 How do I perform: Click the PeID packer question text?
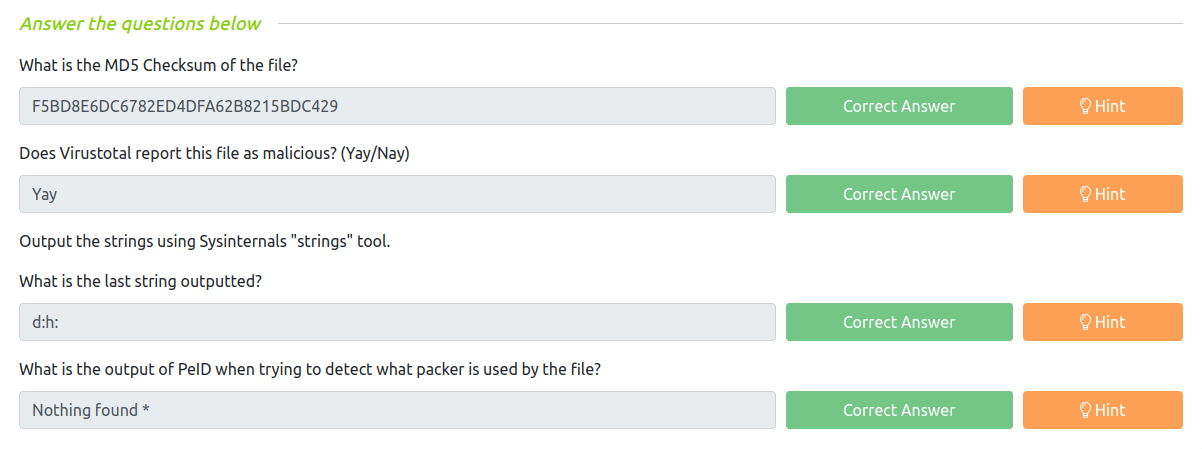click(x=310, y=370)
